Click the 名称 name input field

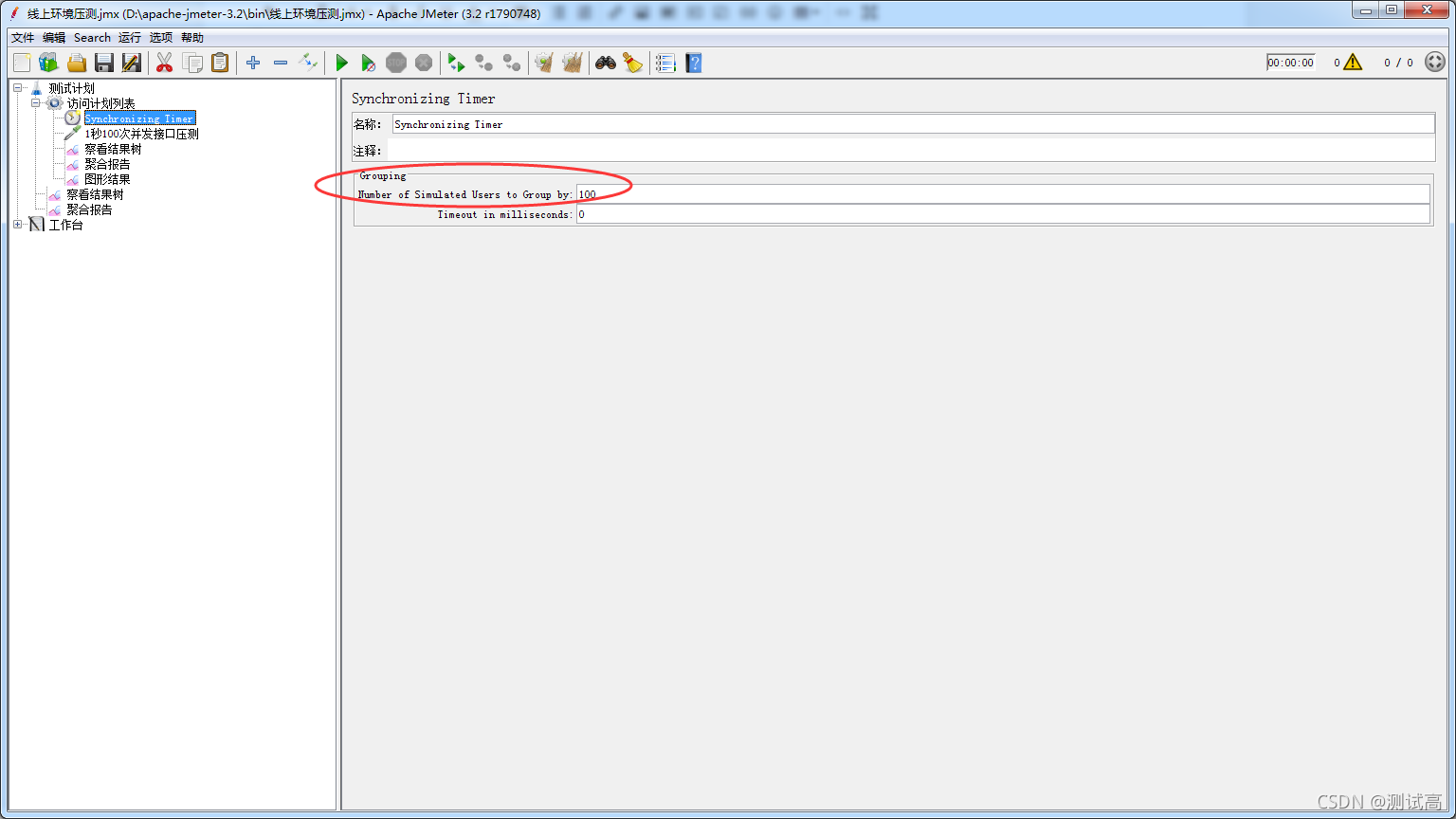point(913,124)
